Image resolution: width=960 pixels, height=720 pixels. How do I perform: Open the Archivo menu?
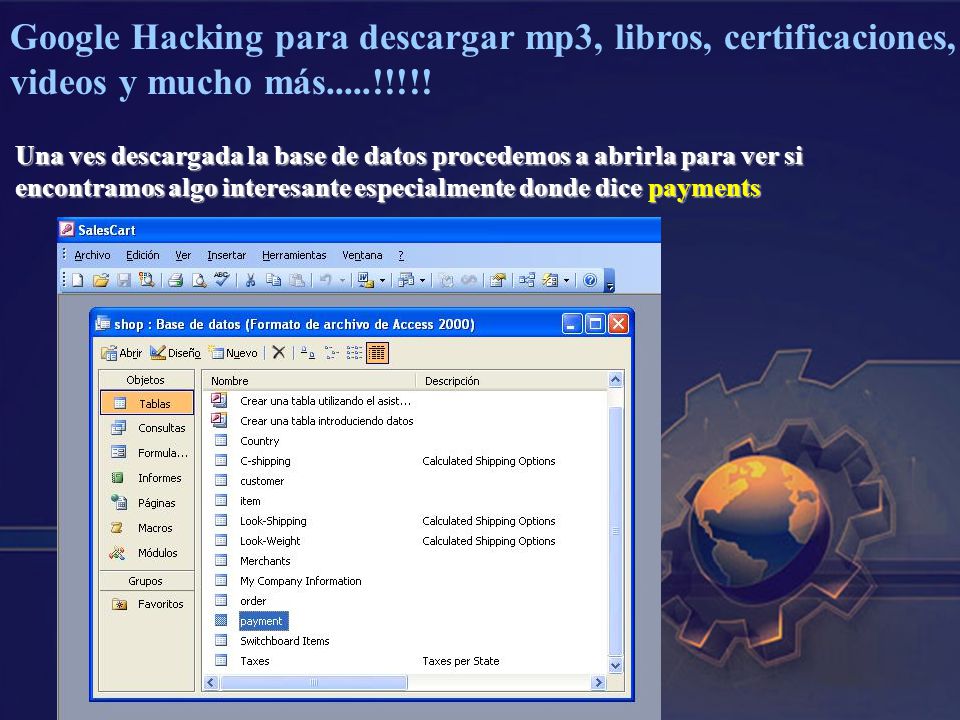(92, 255)
